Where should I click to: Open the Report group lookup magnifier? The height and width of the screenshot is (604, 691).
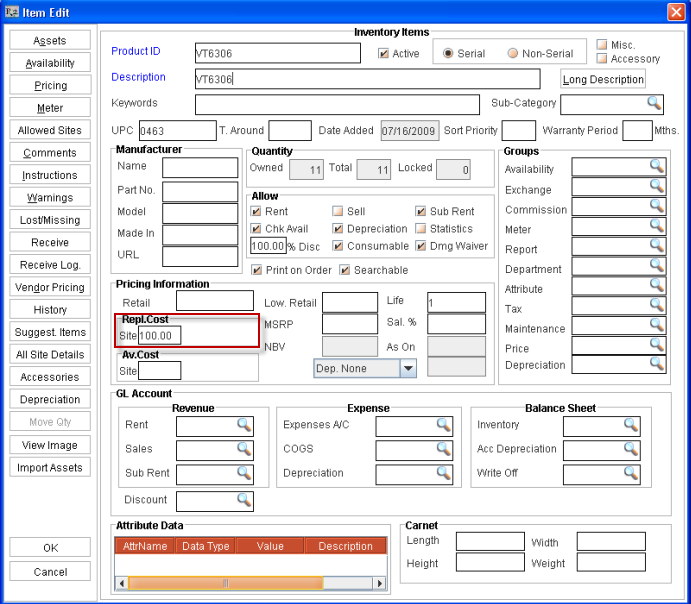point(657,246)
